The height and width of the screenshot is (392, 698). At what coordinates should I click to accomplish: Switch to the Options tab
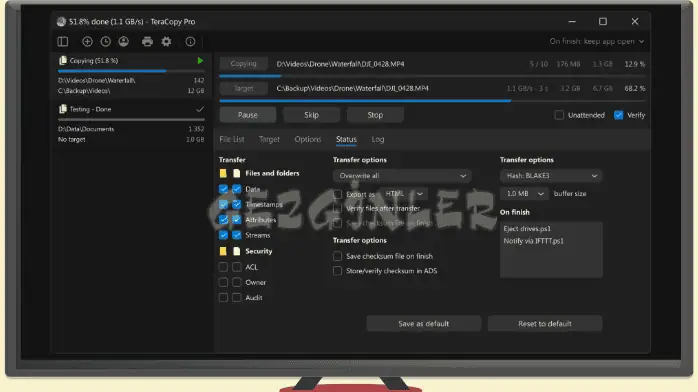308,139
